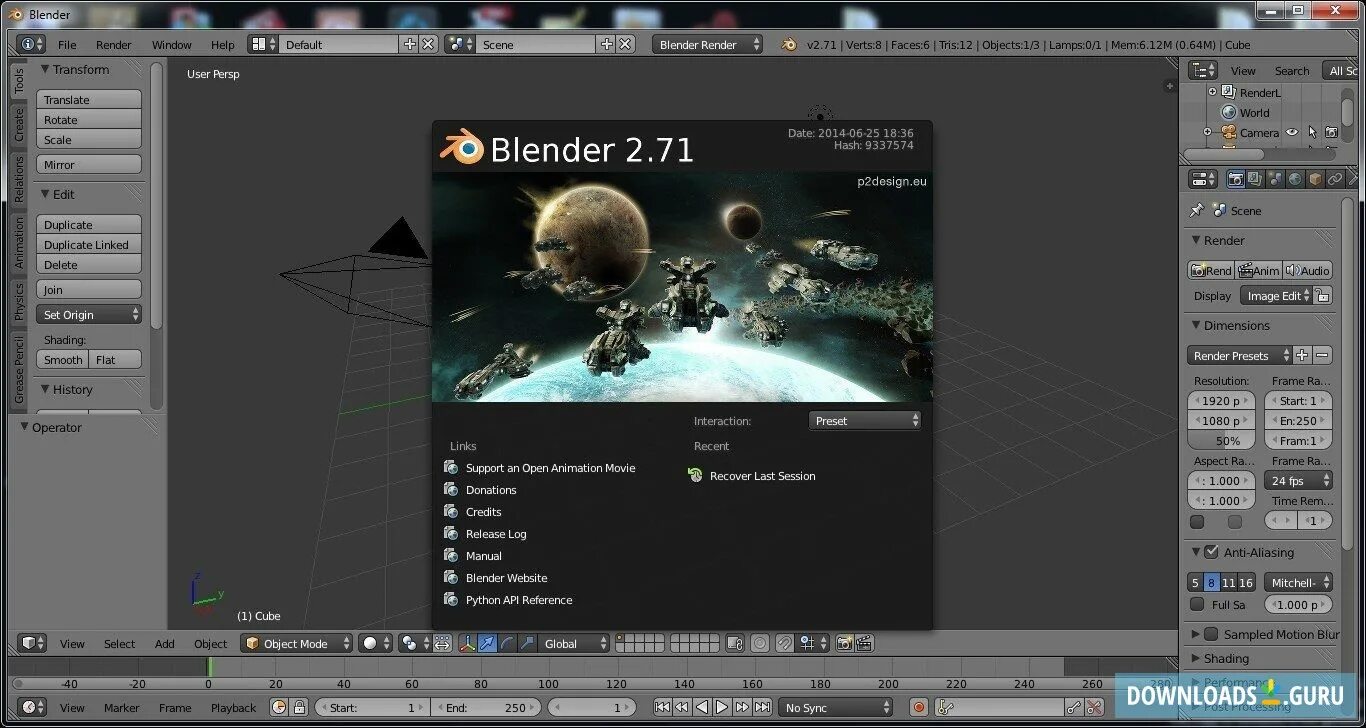Click the outliner editor type icon

(x=1203, y=70)
